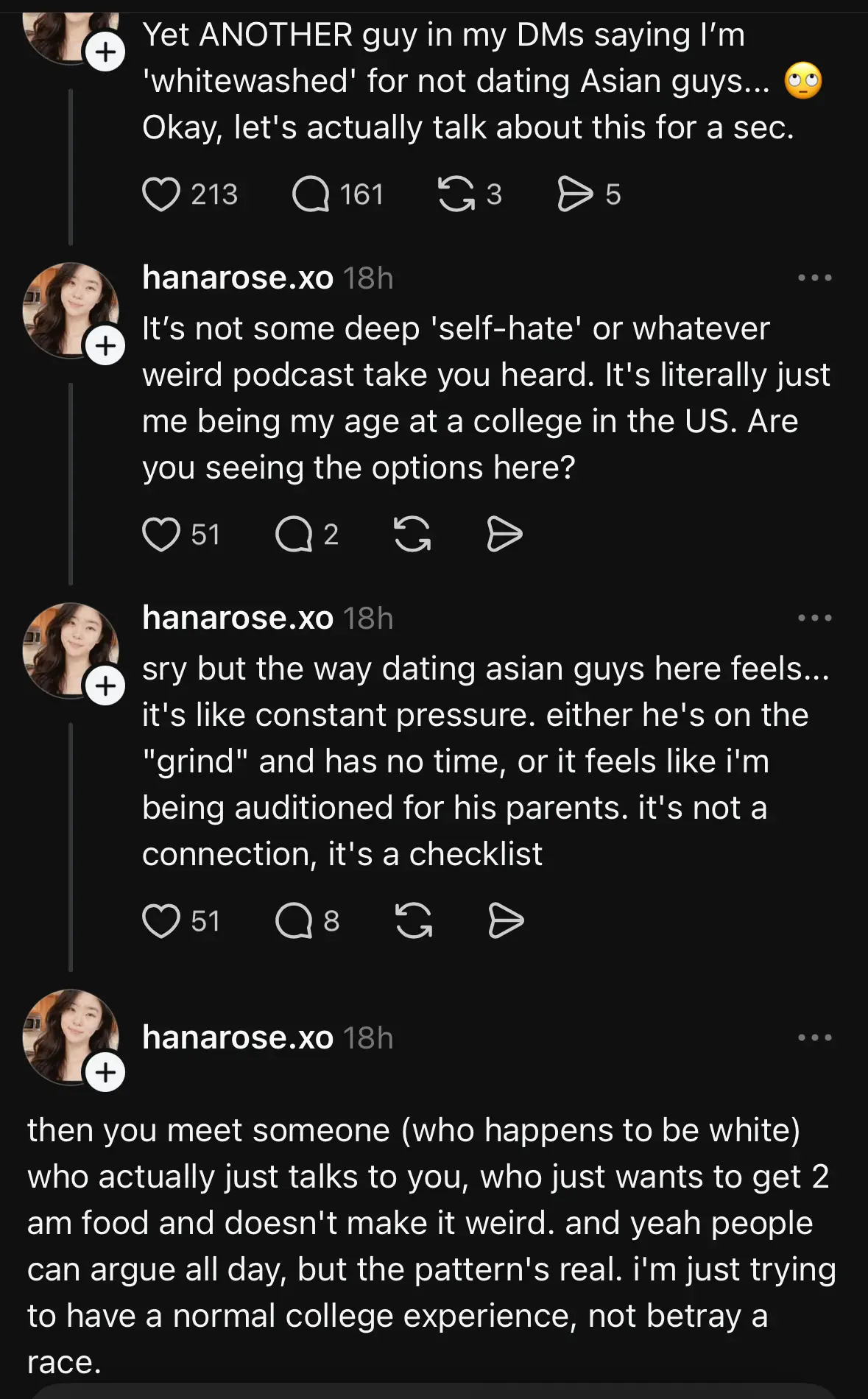868x1399 pixels.
Task: Open hanarose.xo profile from the last post
Action: click(x=237, y=1037)
